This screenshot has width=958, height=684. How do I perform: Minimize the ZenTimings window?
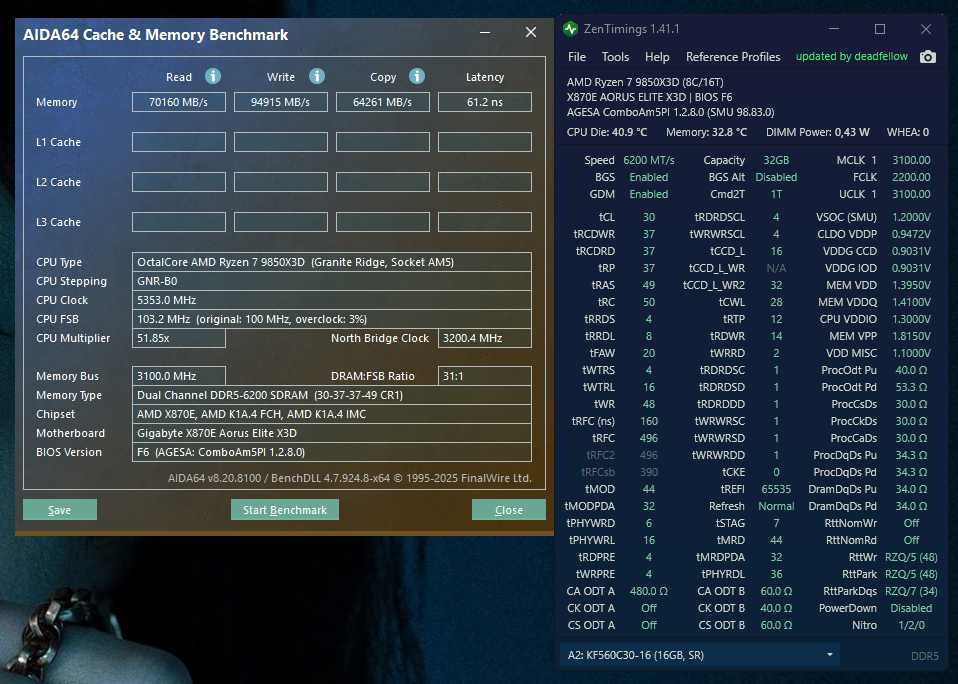[834, 29]
